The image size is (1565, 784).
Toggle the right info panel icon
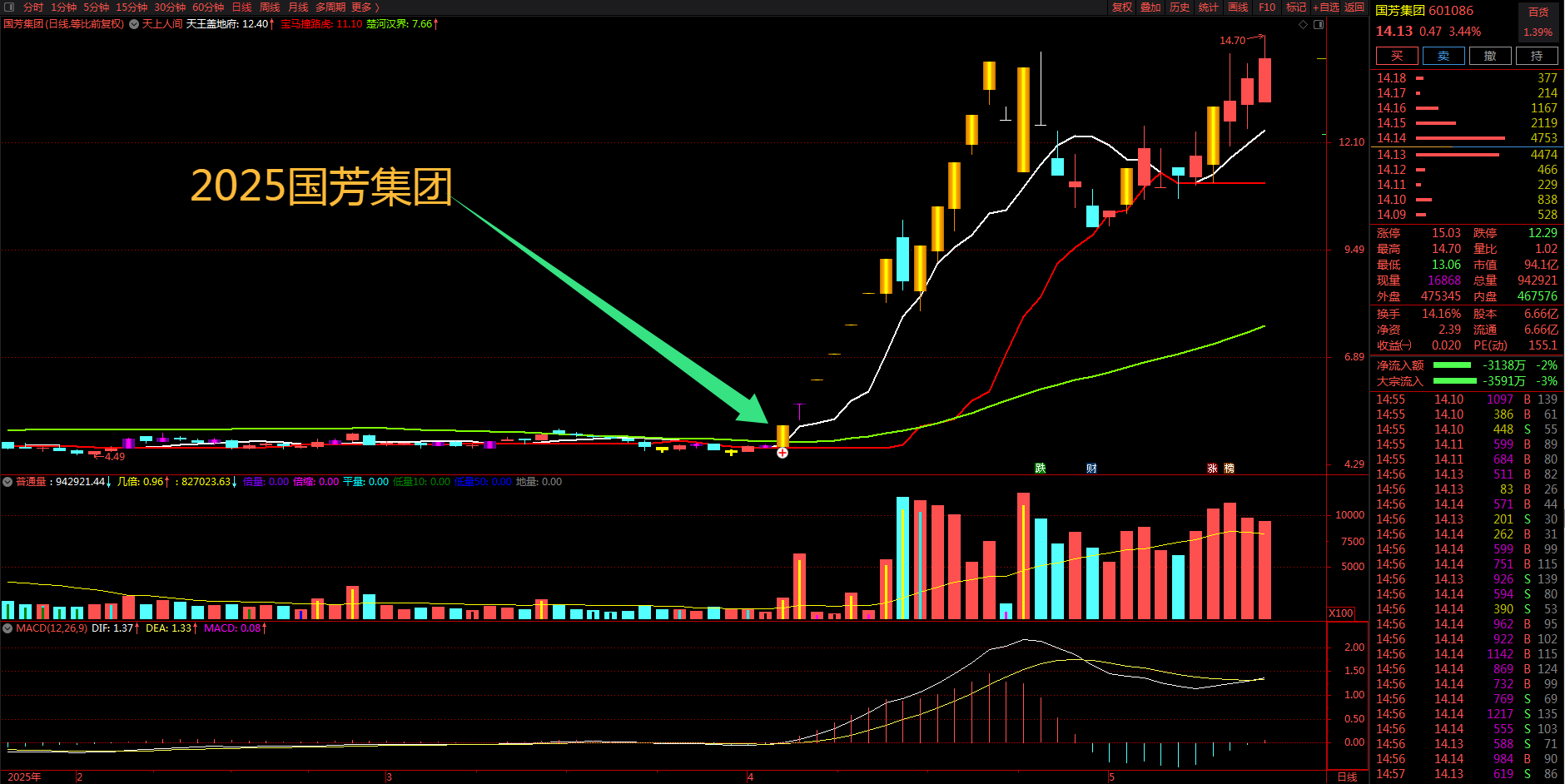pos(1319,24)
